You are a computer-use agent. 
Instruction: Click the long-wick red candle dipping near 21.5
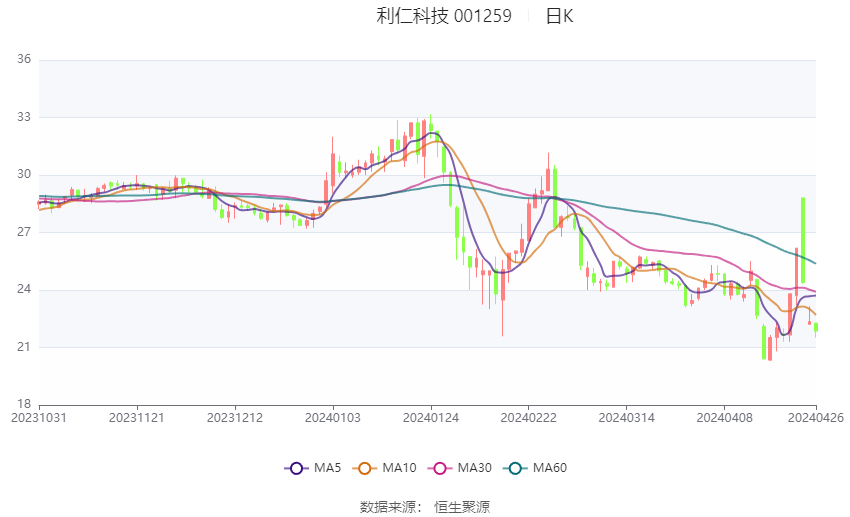coord(503,298)
